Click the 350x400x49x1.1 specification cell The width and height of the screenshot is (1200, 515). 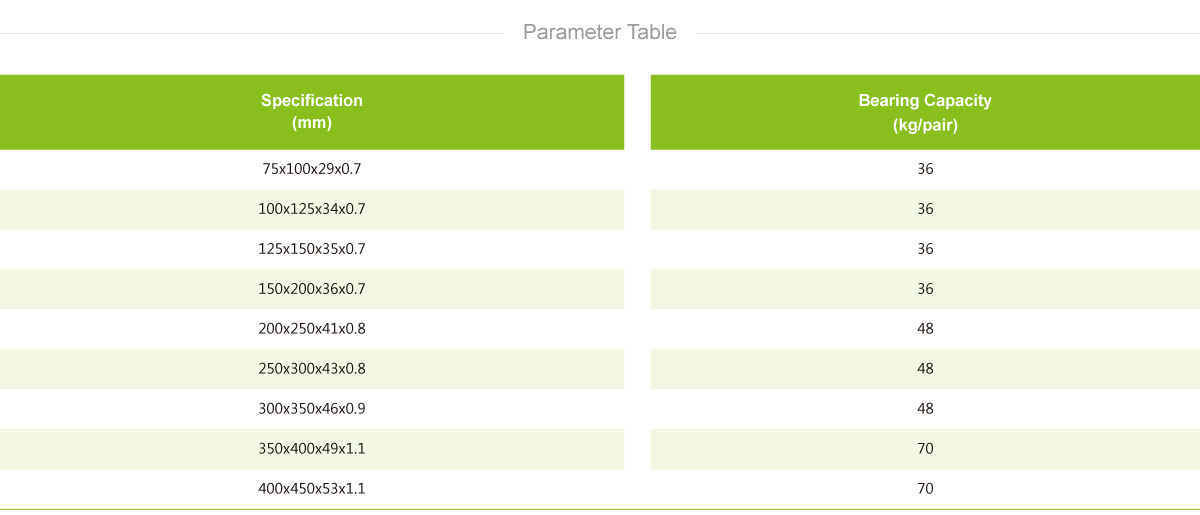[x=312, y=449]
